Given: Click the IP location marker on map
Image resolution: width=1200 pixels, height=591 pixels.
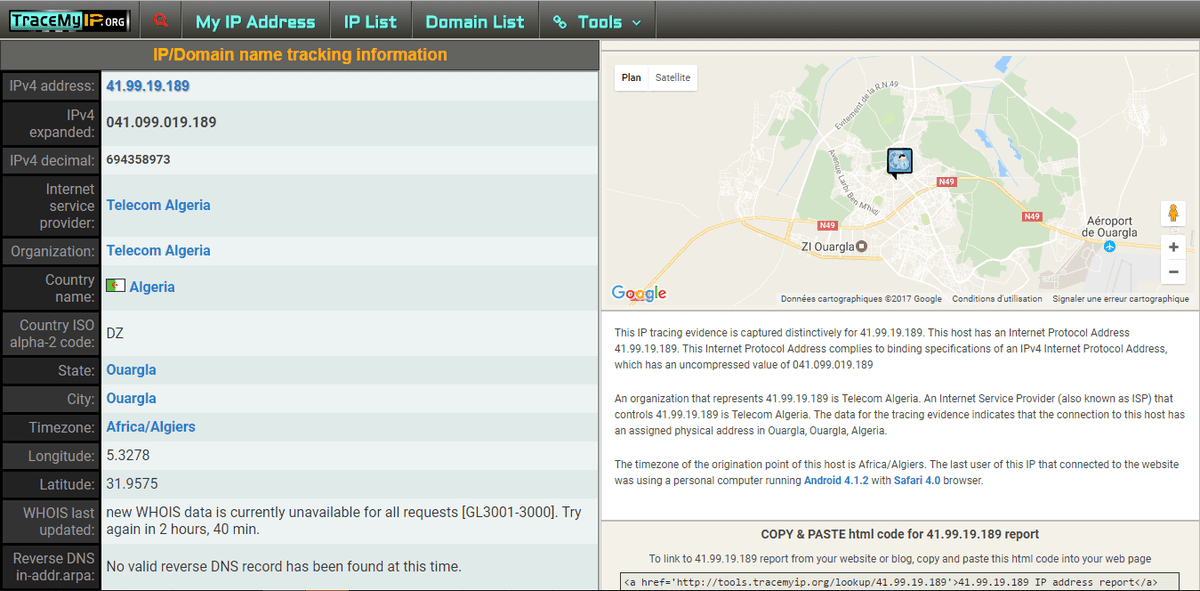Looking at the screenshot, I should [900, 162].
